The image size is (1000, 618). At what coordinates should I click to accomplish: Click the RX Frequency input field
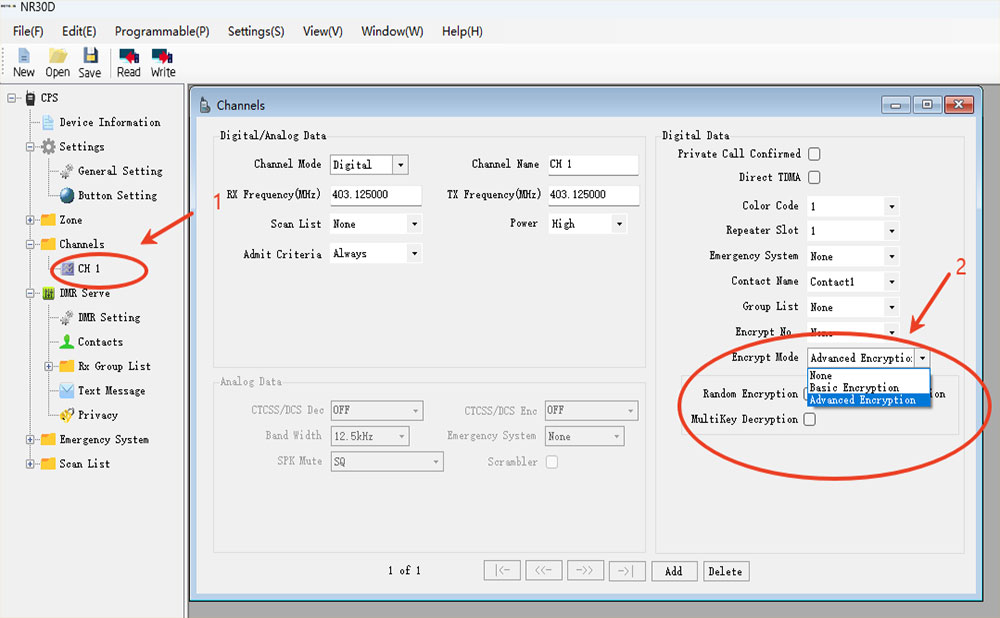coord(376,195)
